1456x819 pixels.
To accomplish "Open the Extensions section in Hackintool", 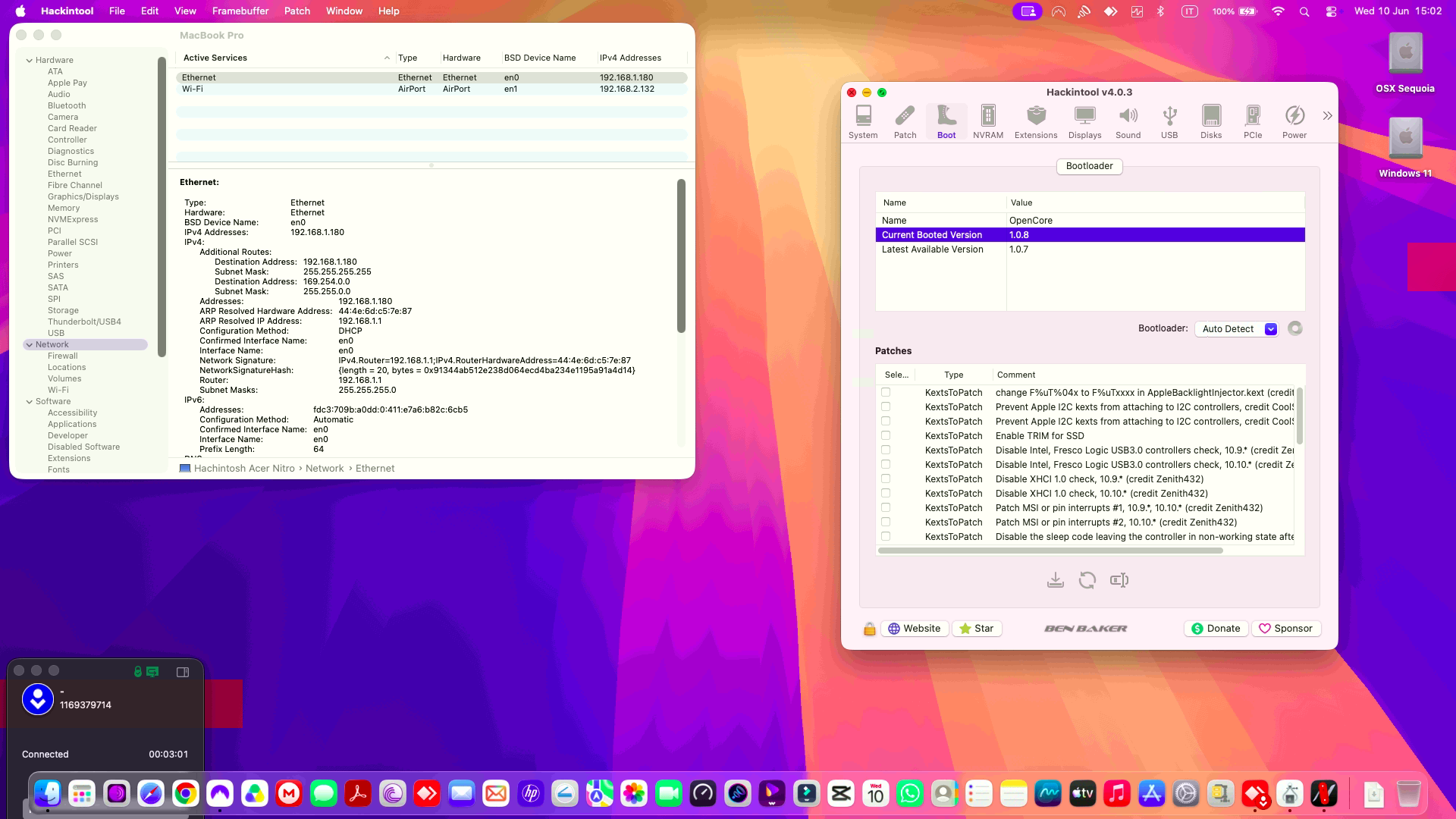I will 1036,121.
